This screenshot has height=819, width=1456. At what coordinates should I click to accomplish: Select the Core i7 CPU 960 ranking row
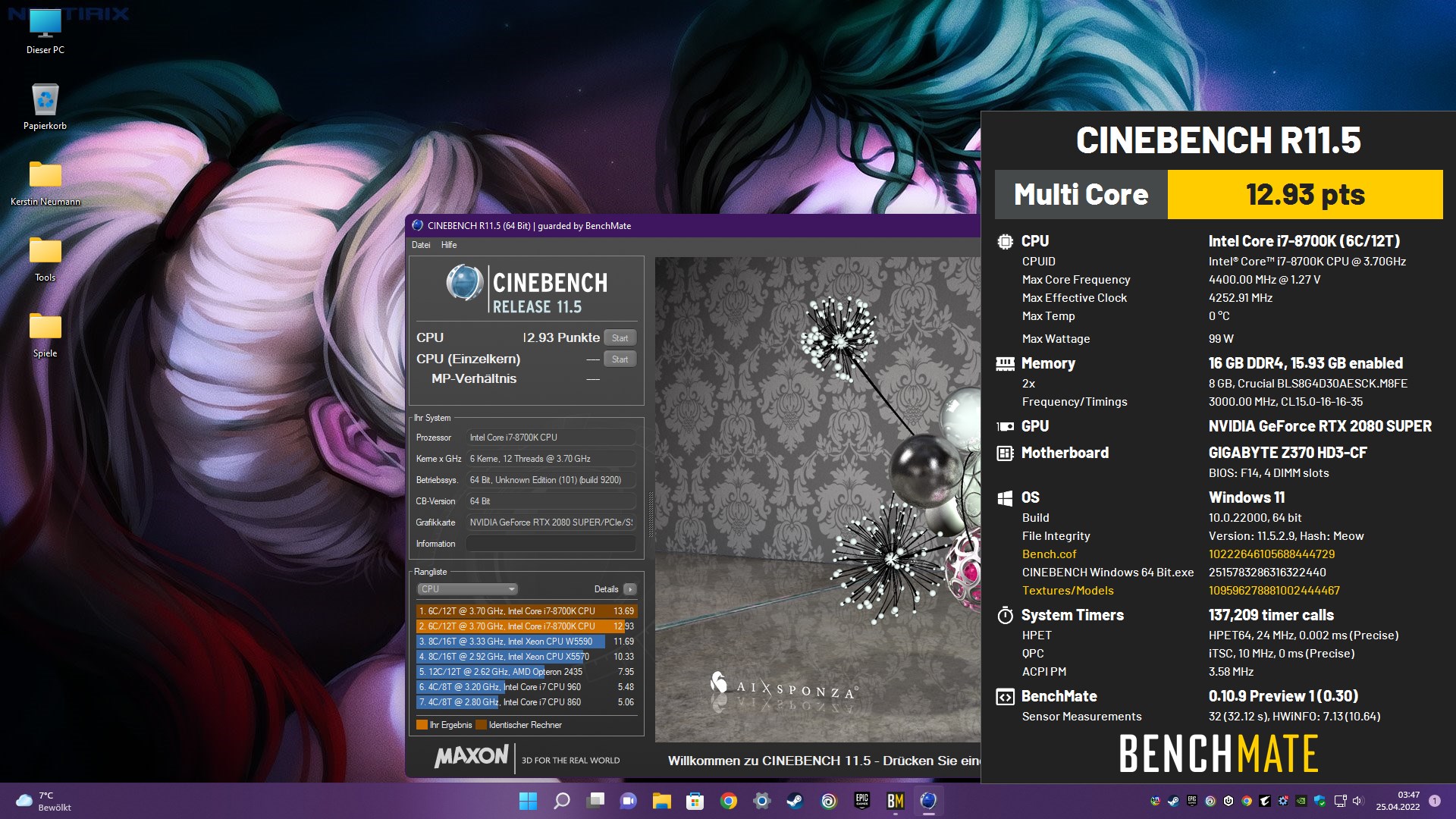[526, 687]
